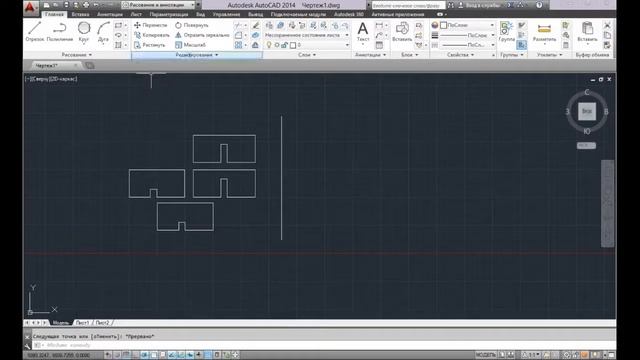Click the Растянуть stretch tool

(149, 45)
